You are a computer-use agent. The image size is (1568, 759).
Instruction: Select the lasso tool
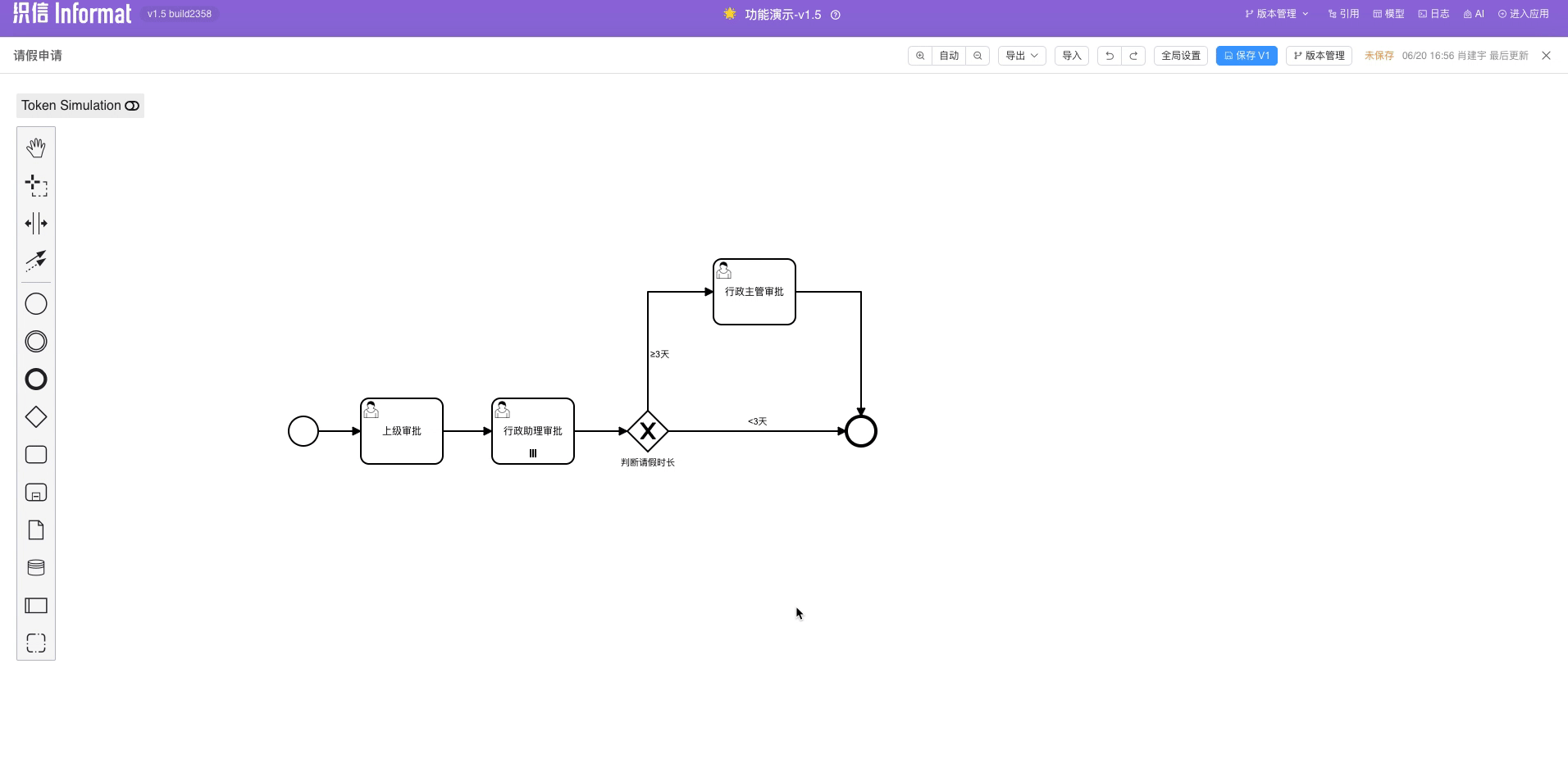[x=36, y=185]
